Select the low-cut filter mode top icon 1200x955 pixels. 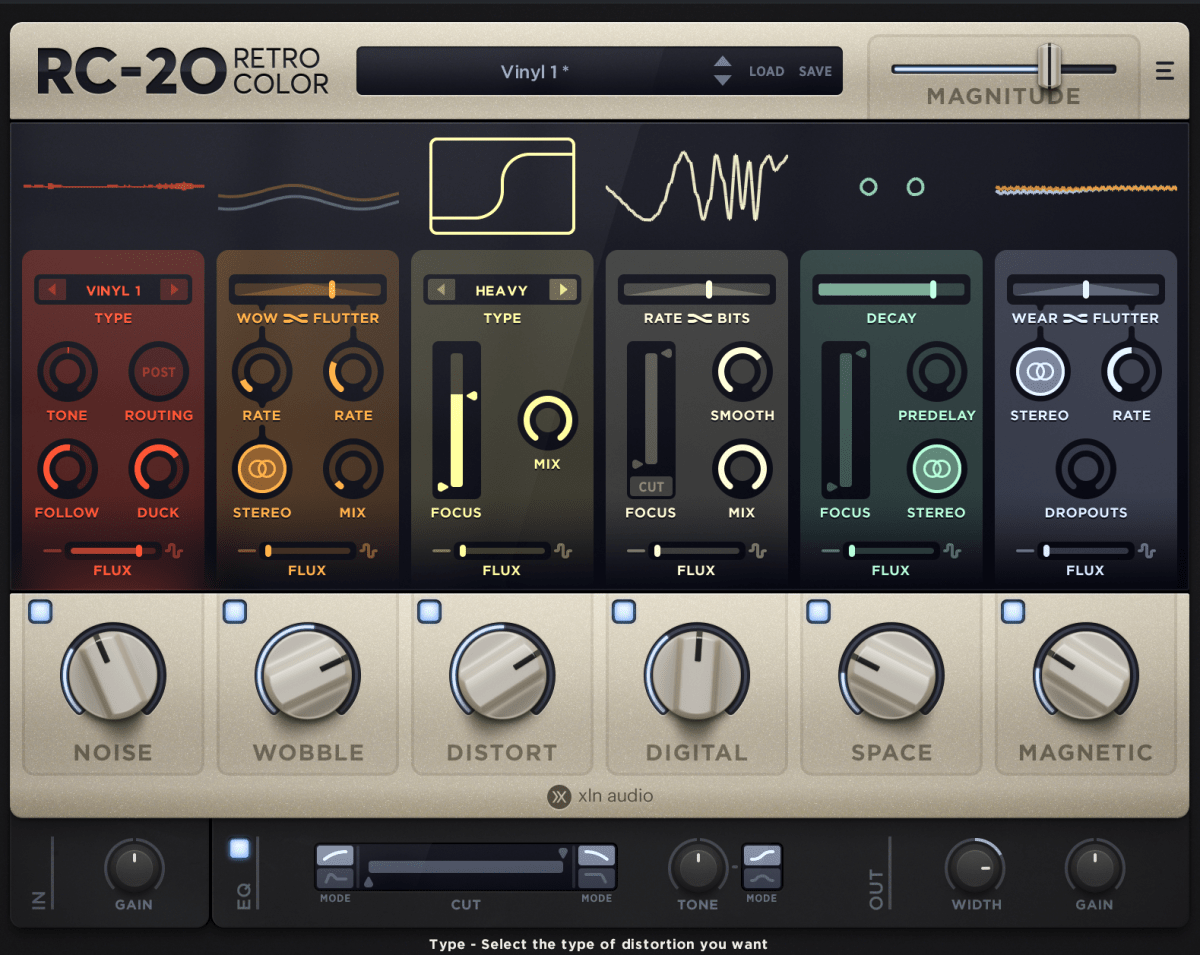tap(335, 855)
